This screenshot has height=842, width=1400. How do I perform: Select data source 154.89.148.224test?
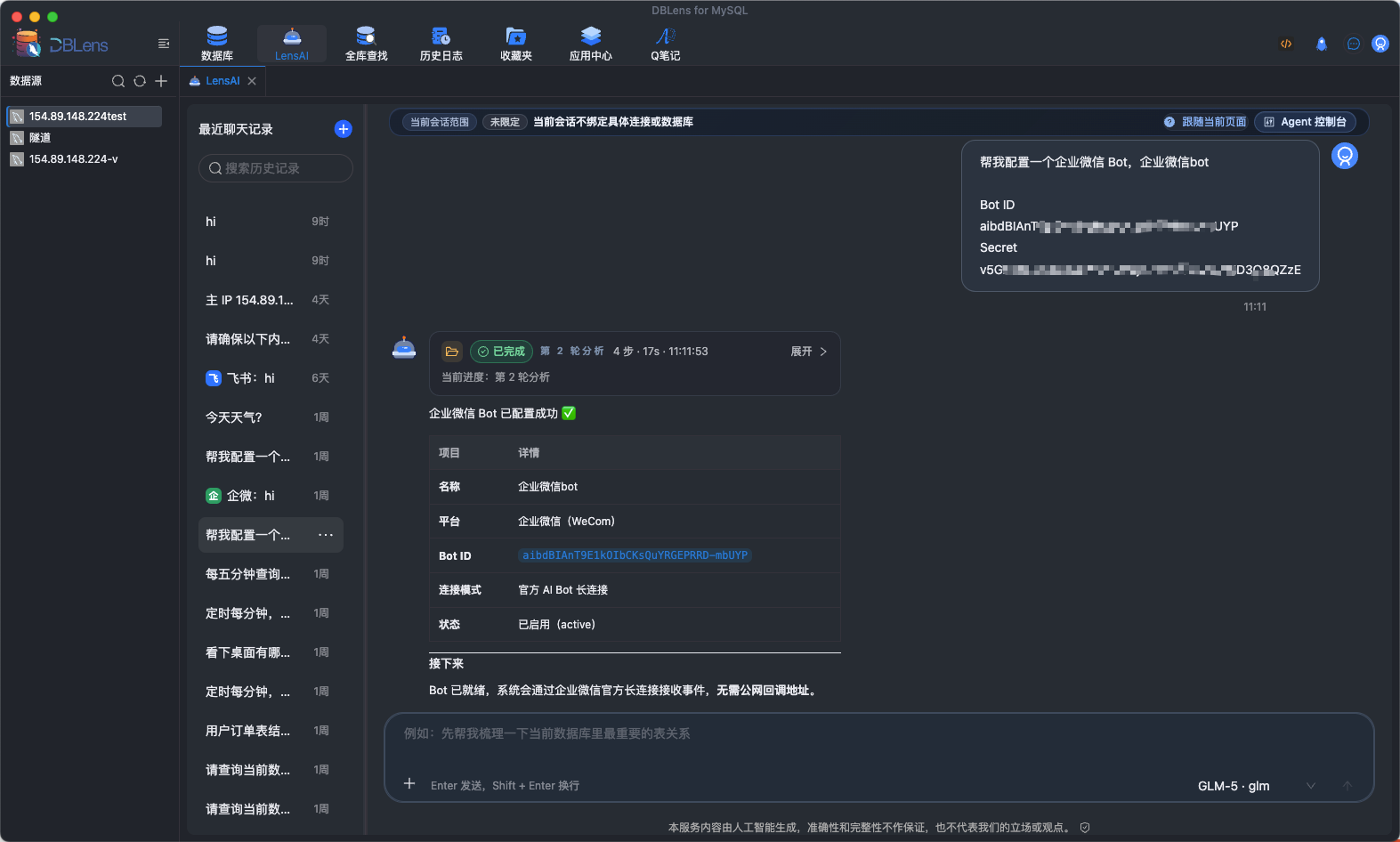click(x=84, y=117)
